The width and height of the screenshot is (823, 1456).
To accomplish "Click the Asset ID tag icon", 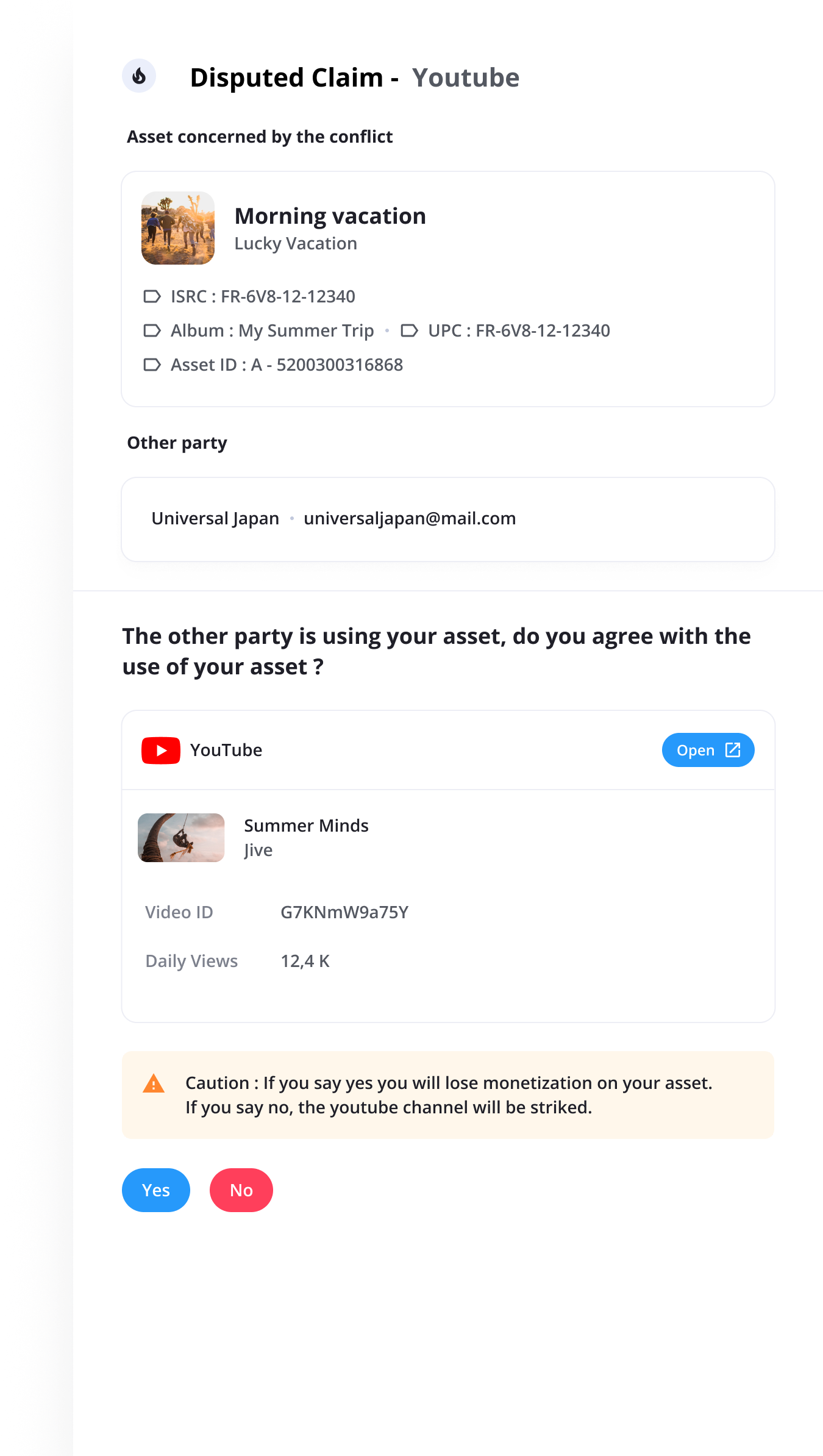I will click(x=152, y=365).
